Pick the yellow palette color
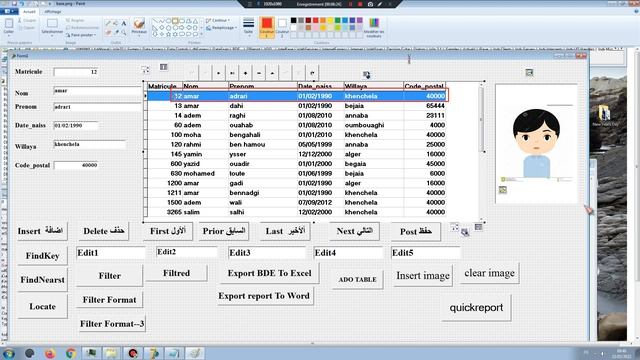 click(330, 20)
